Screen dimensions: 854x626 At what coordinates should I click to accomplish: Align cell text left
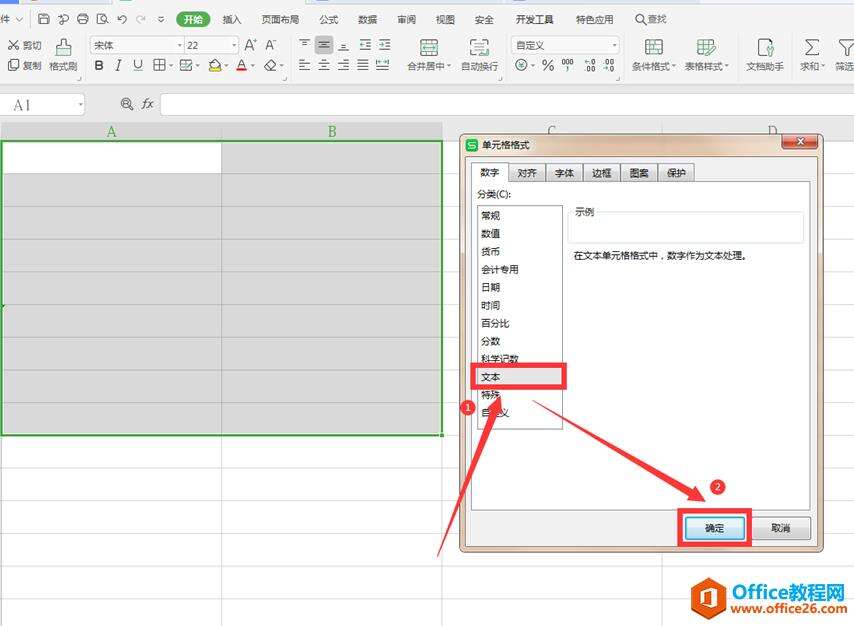pos(304,65)
